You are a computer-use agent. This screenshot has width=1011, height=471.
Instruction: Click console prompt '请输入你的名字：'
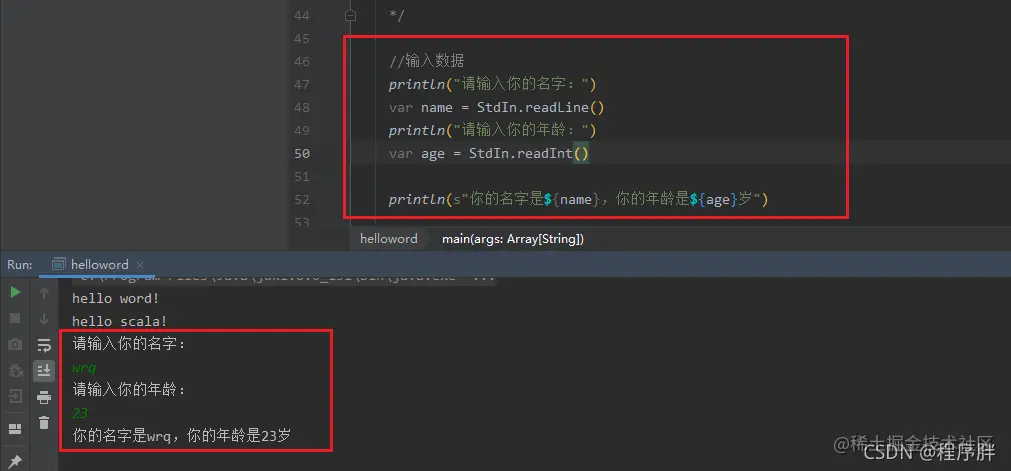coord(129,344)
